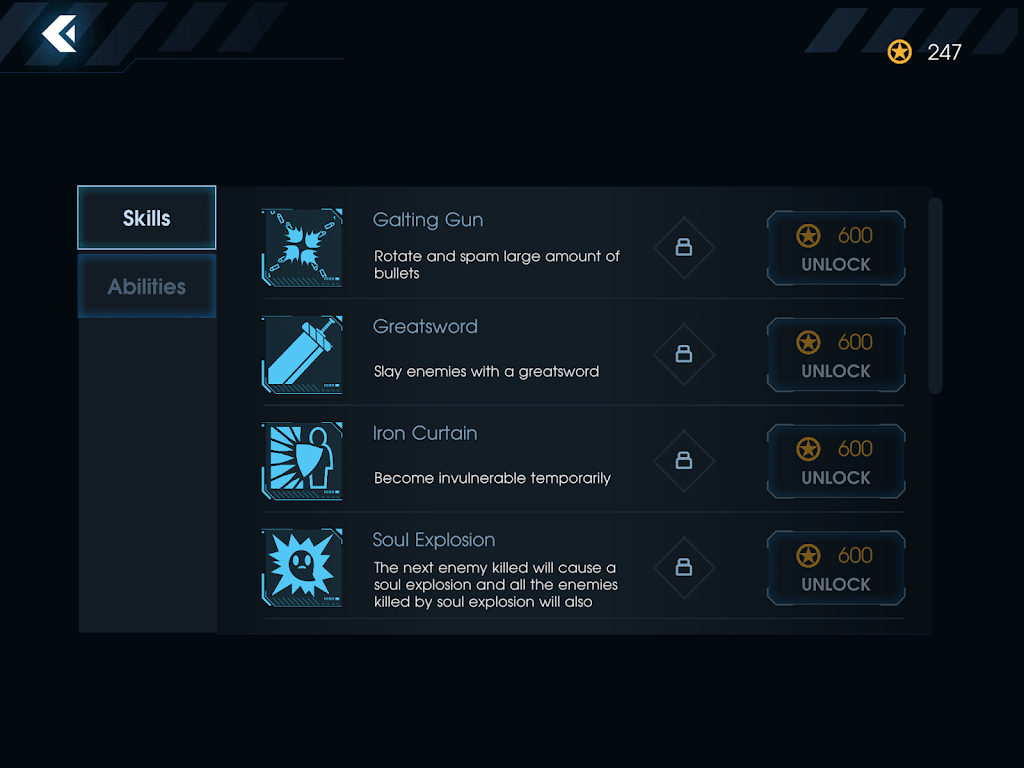
Task: Select the Galting Gun skill icon
Action: (302, 248)
